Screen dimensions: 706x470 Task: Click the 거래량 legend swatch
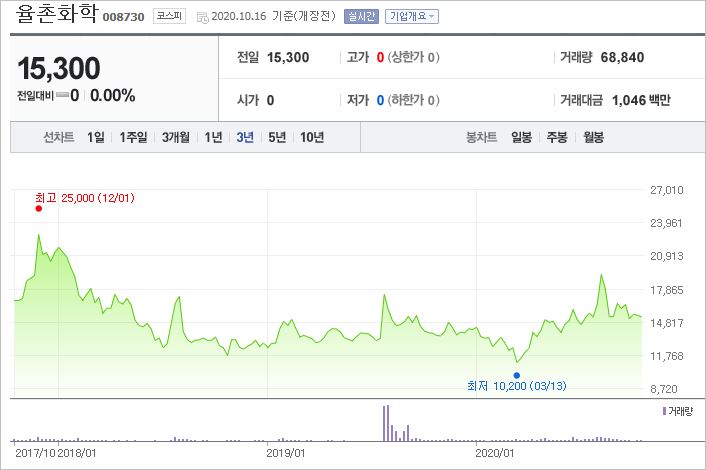coord(664,411)
